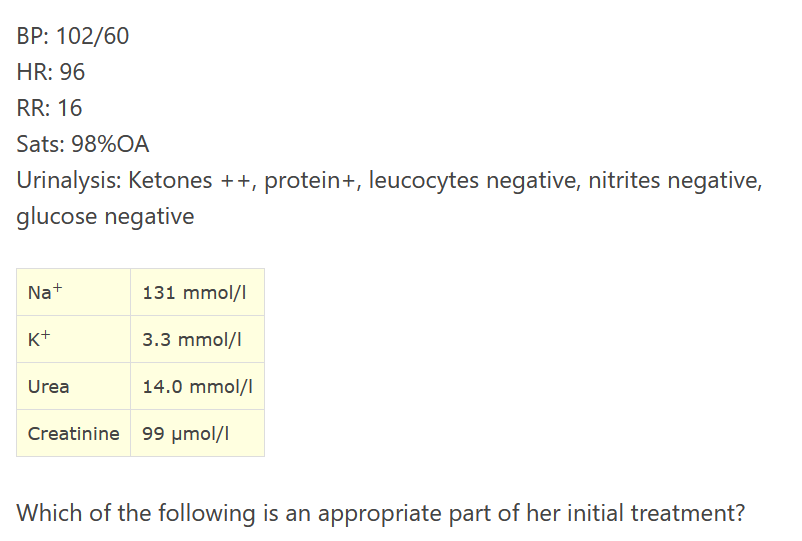Select the K+ table label cell
Viewport: 802px width, 541px height.
pos(74,339)
